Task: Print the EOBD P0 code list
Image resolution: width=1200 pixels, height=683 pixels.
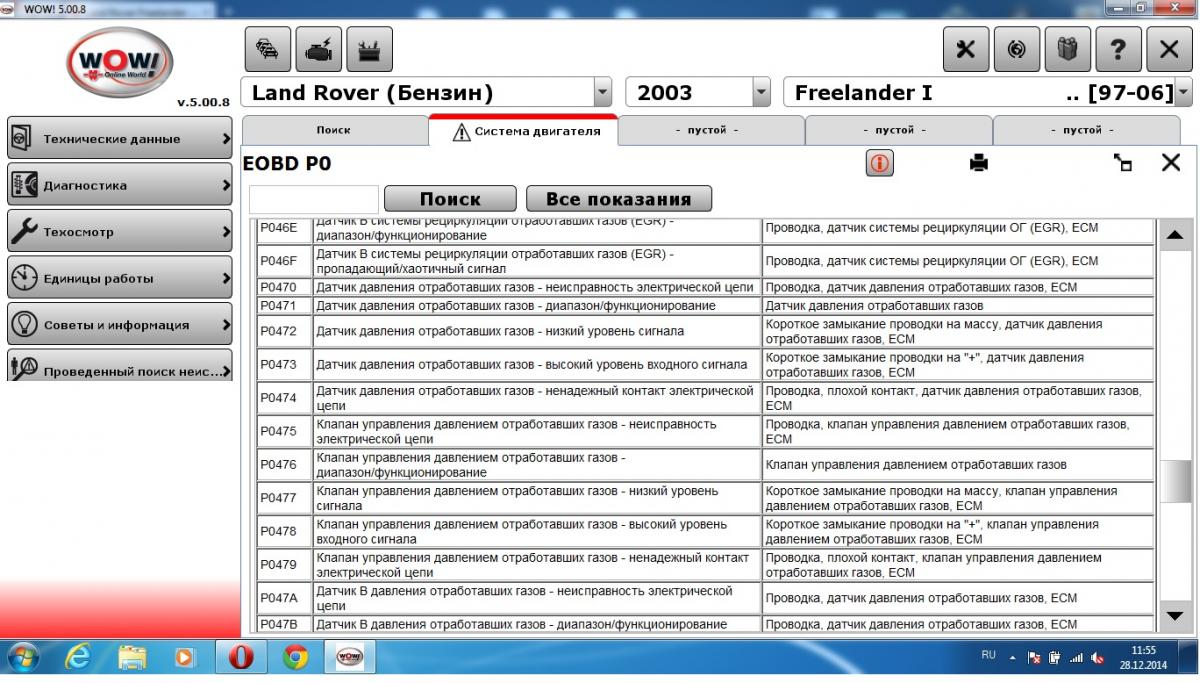Action: point(979,163)
